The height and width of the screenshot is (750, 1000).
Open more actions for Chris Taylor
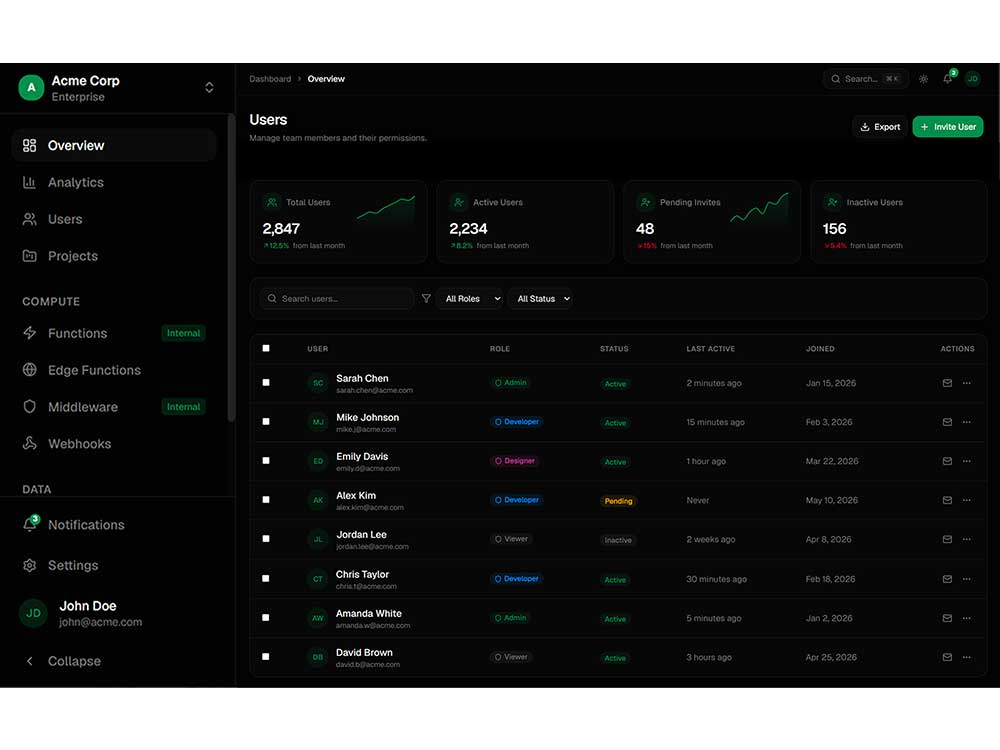[x=967, y=579]
